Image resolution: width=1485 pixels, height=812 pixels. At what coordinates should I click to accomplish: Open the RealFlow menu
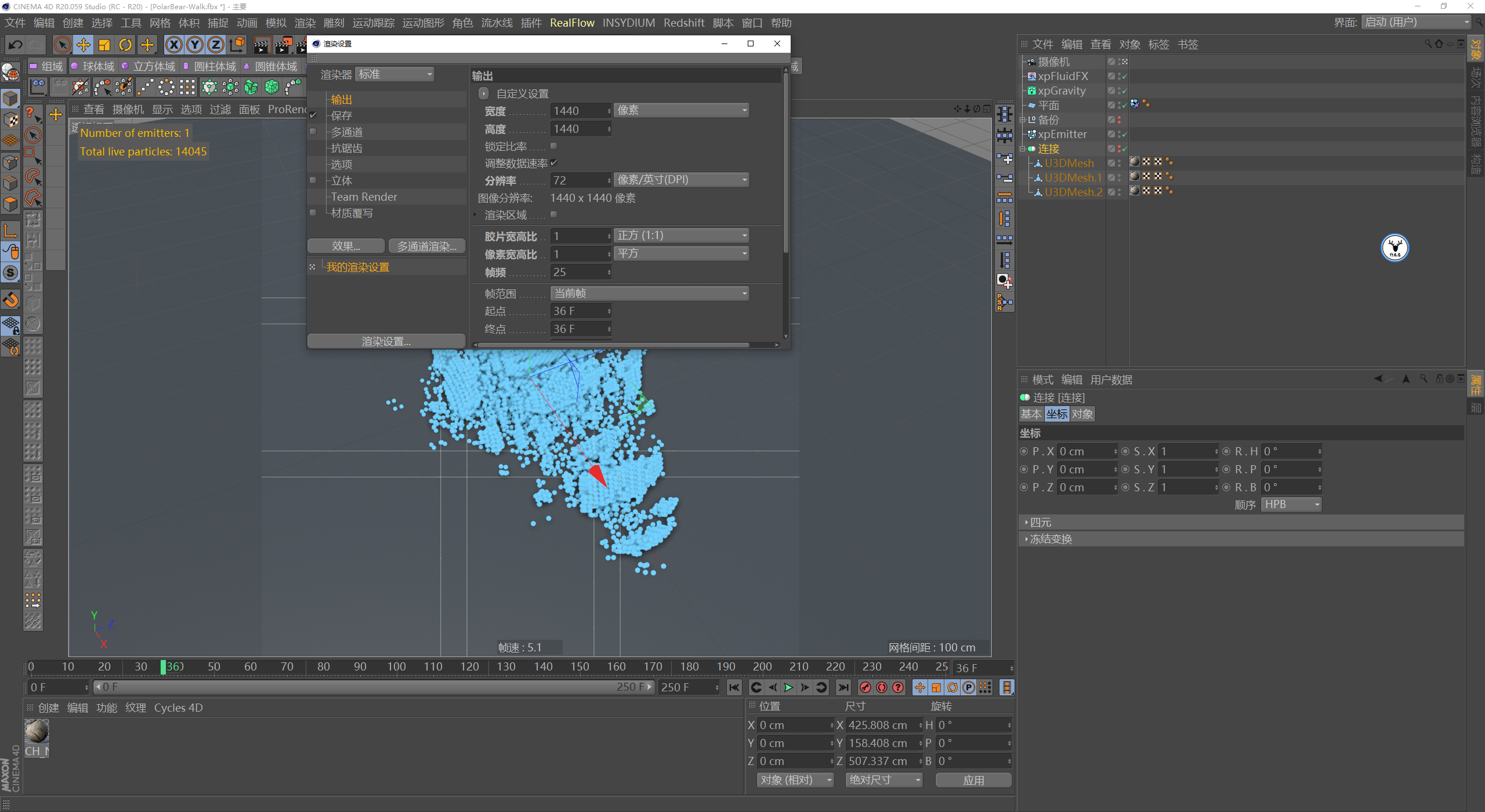pos(572,23)
